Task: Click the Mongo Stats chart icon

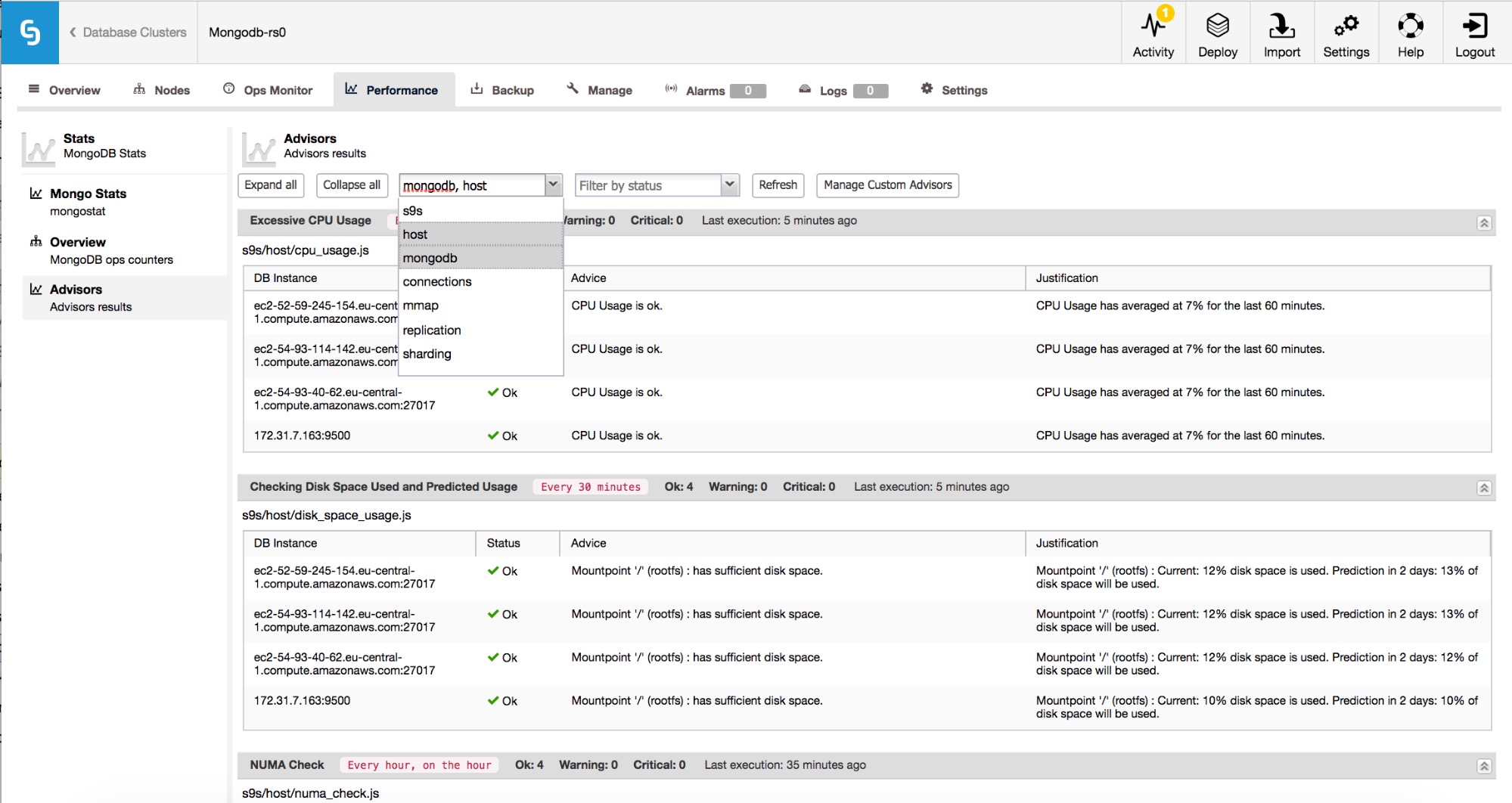Action: pos(36,194)
